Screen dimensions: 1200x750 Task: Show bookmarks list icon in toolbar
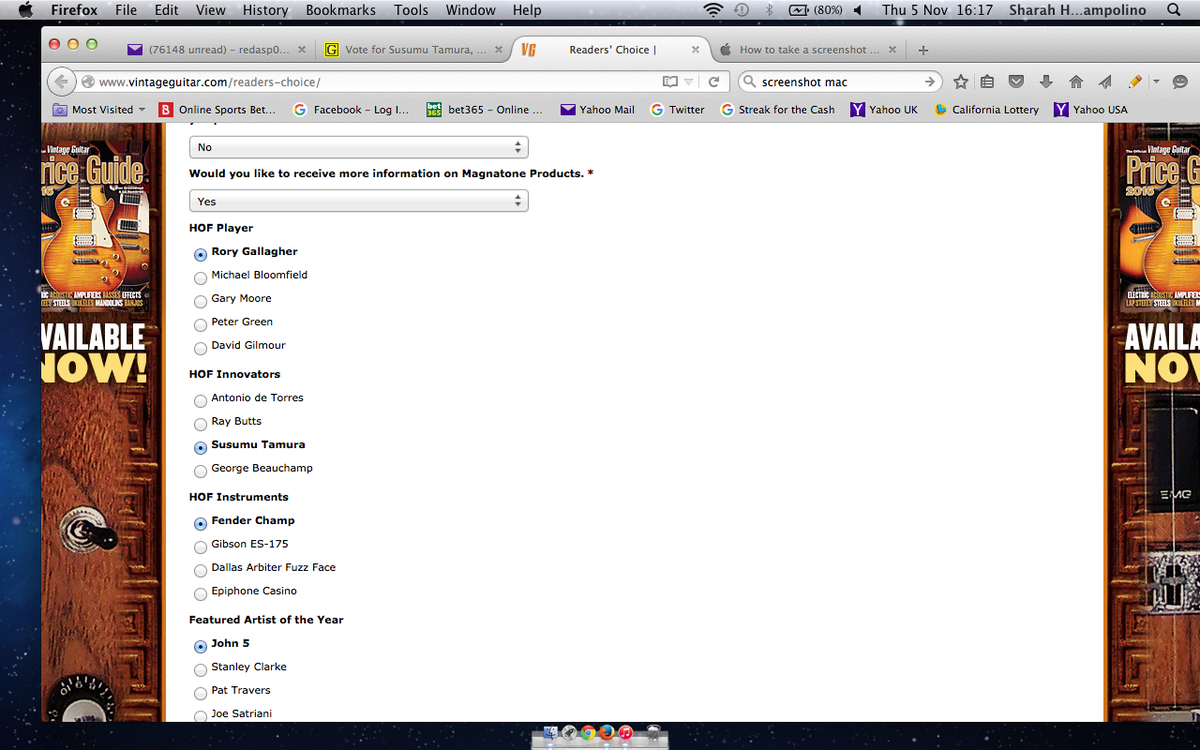pos(988,82)
